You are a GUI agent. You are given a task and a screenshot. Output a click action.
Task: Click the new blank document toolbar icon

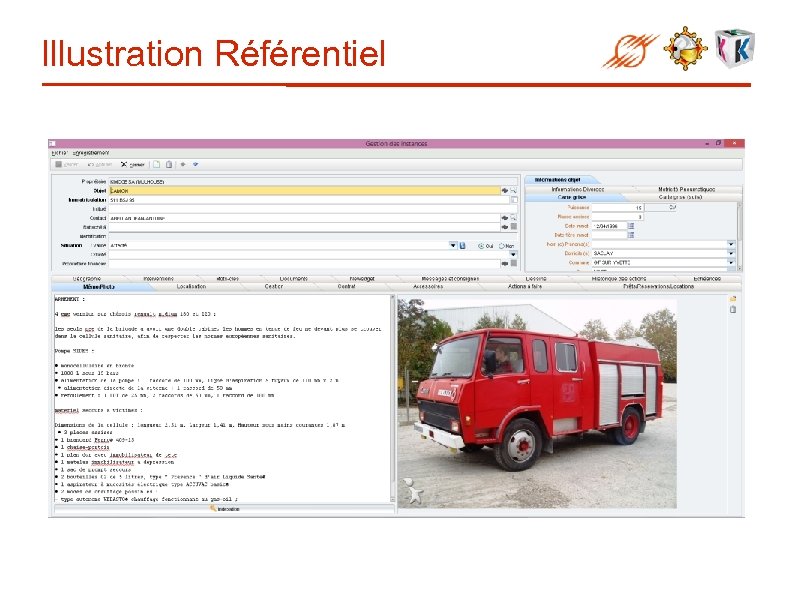pos(157,165)
